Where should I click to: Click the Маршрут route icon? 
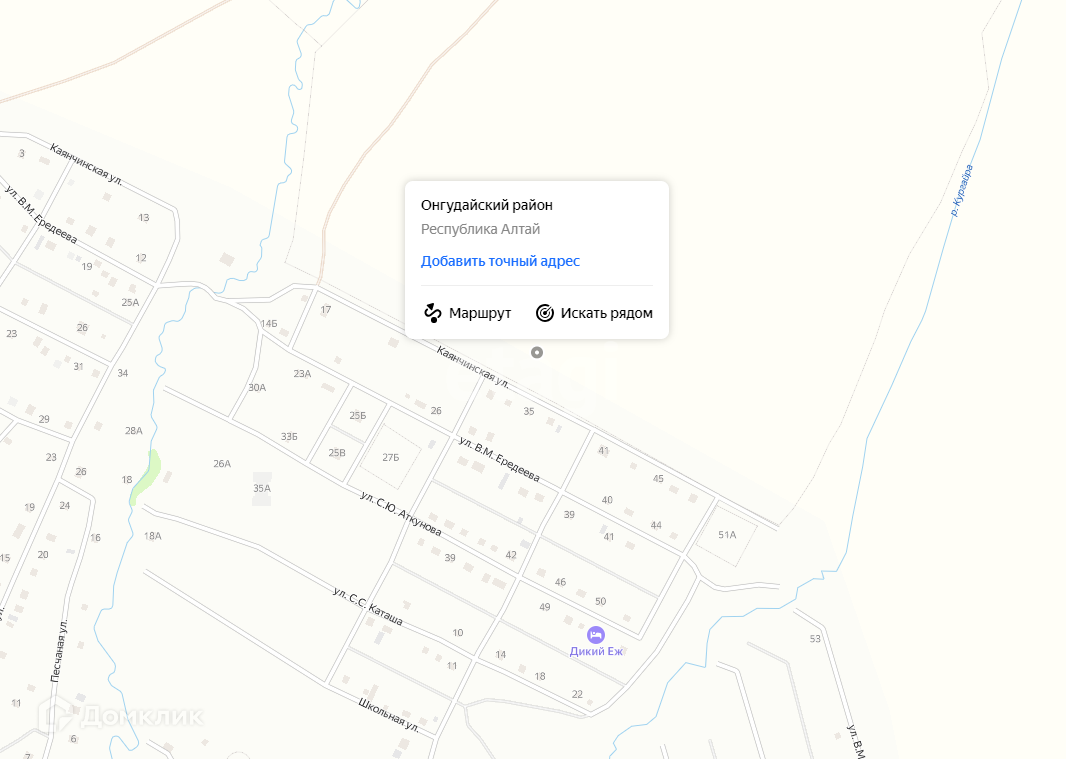433,313
